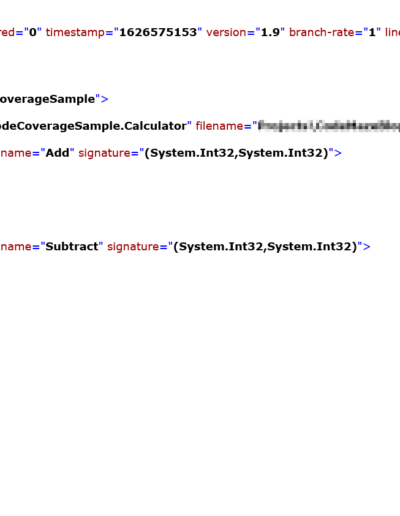Click the overageSample package name text
The width and height of the screenshot is (400, 516).
pyautogui.click(x=47, y=99)
